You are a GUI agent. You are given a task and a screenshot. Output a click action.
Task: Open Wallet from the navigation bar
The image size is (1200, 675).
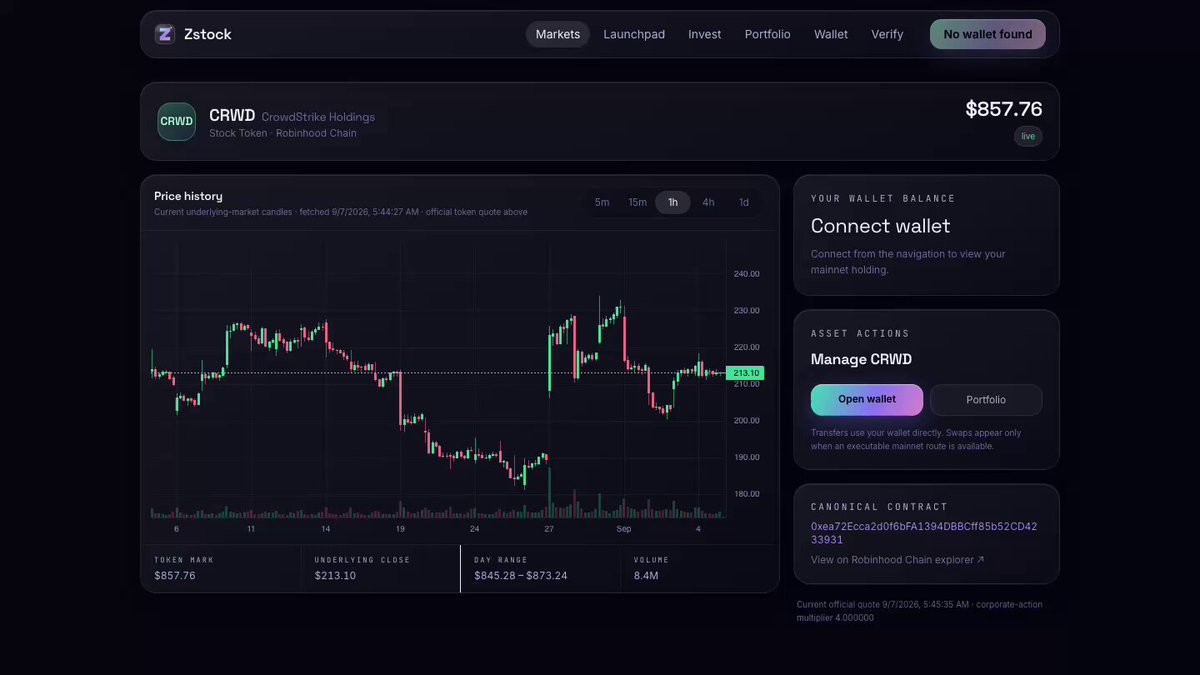[x=831, y=34]
